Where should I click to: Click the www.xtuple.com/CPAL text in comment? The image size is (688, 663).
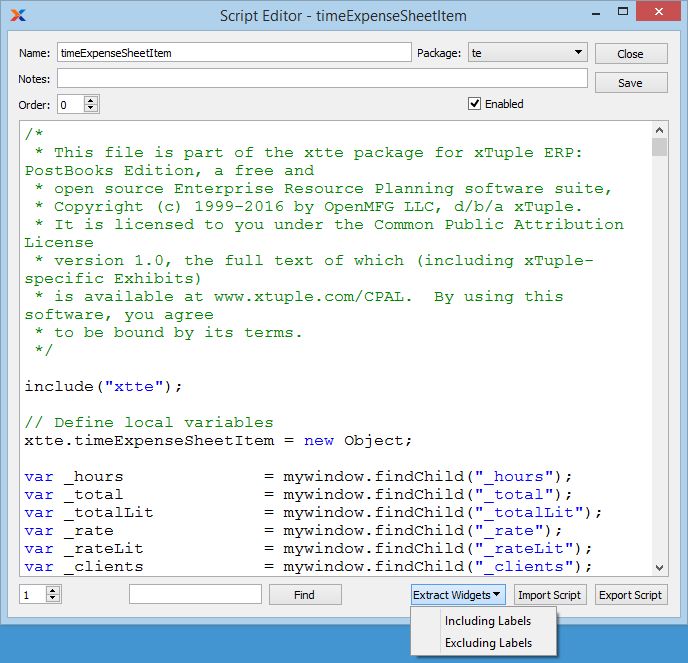(x=309, y=297)
